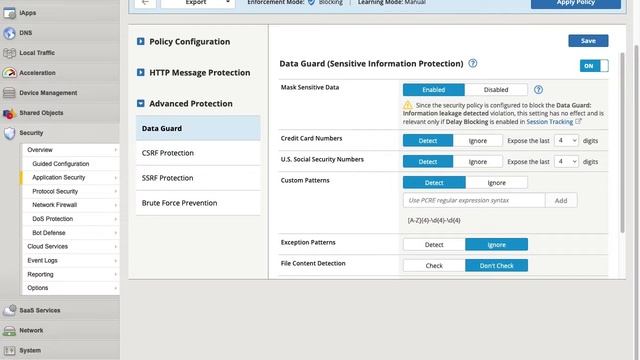
Task: Select Check for File Content Detection
Action: click(x=434, y=265)
